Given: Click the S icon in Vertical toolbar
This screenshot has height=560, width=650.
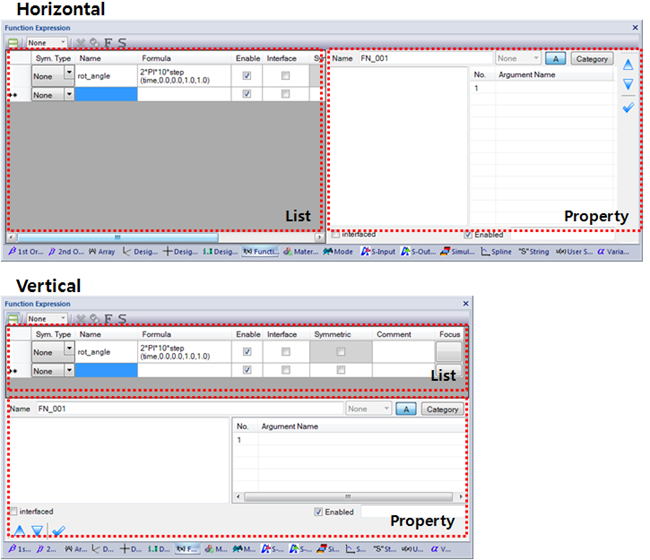Looking at the screenshot, I should click(x=121, y=319).
